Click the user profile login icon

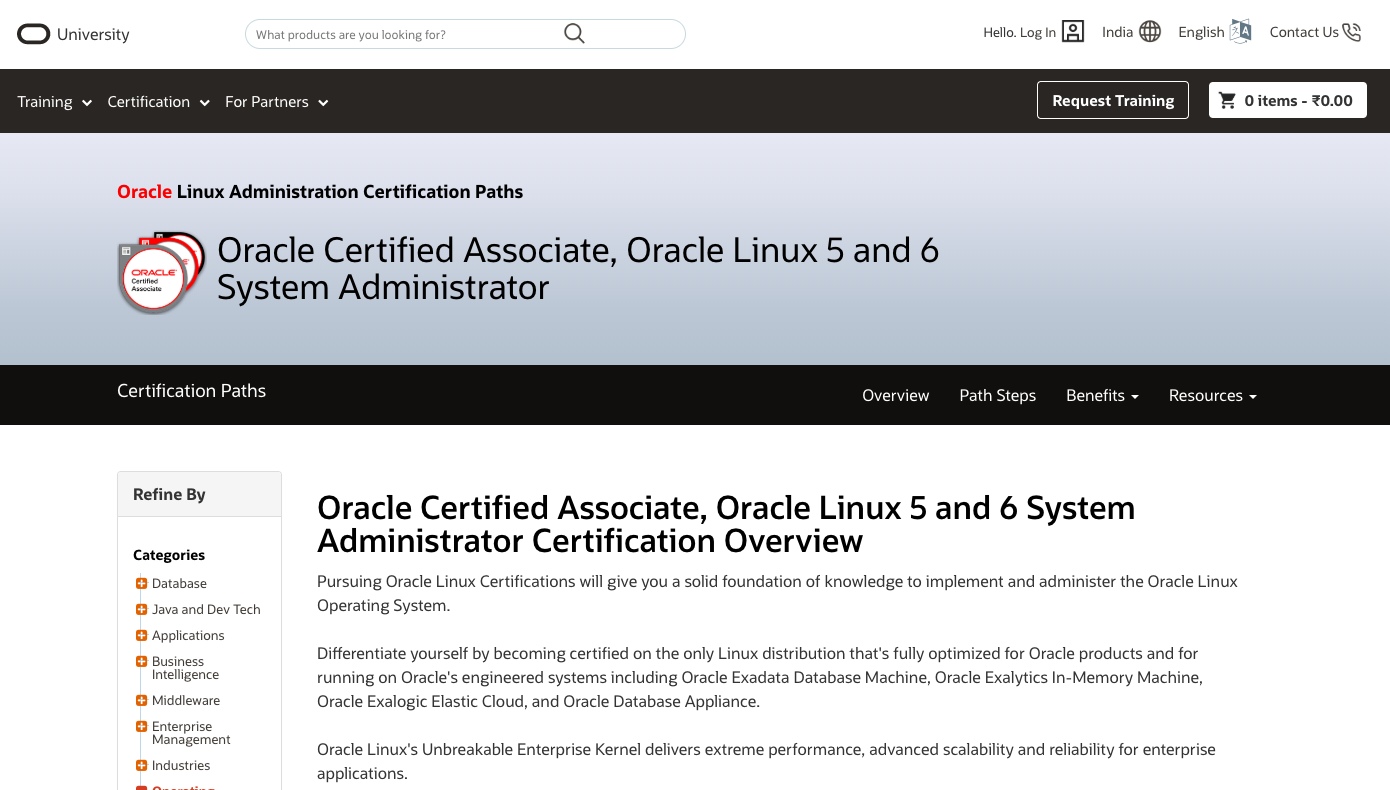(1073, 32)
